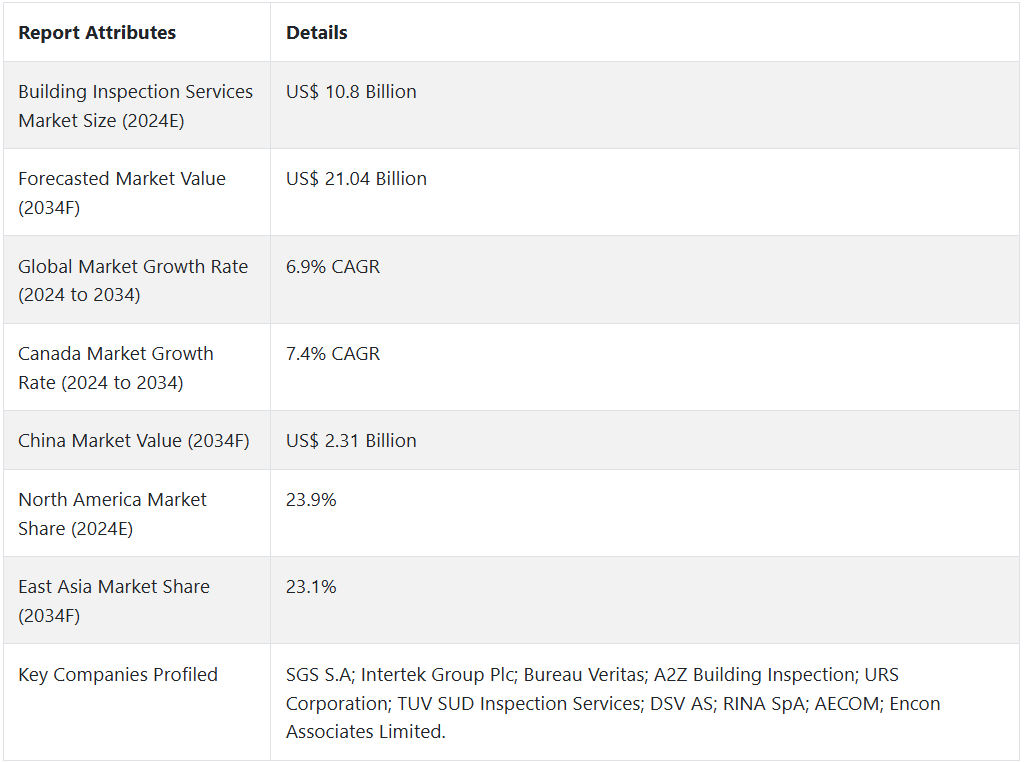Screen dimensions: 1025x762
Task: Click the Report Attributes column header
Action: [97, 33]
